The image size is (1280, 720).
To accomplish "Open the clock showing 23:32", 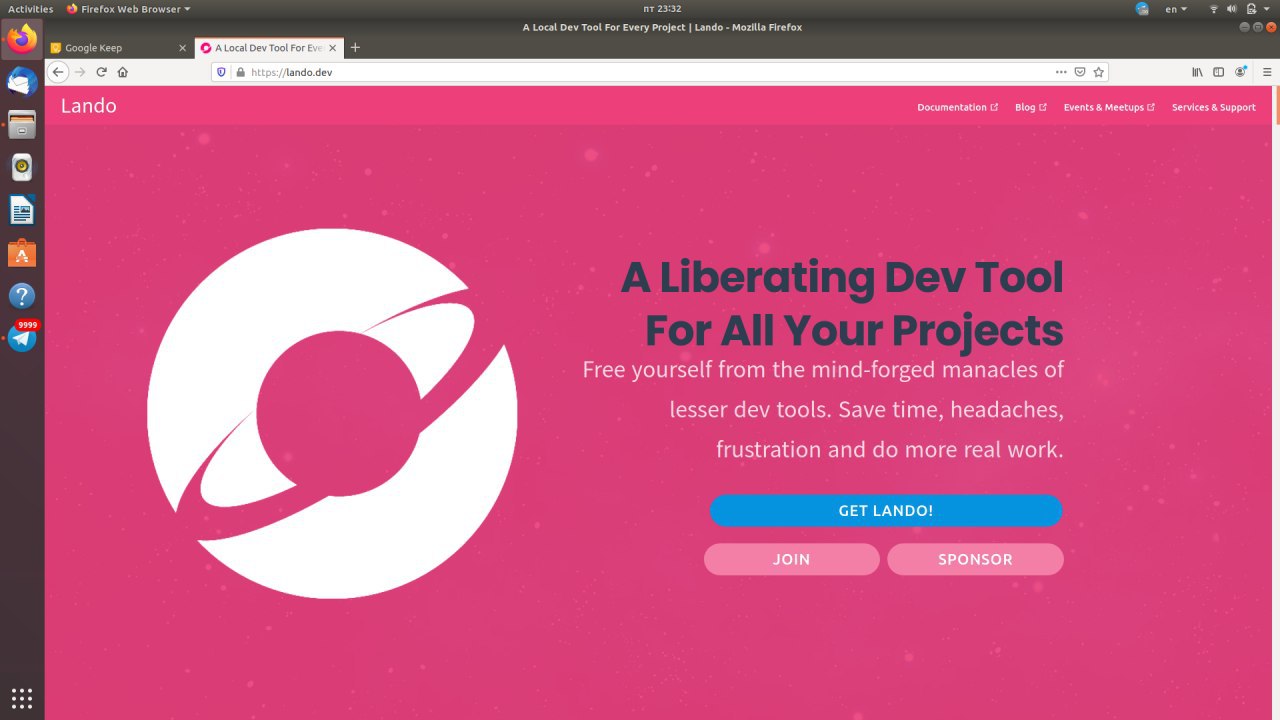I will coord(662,9).
